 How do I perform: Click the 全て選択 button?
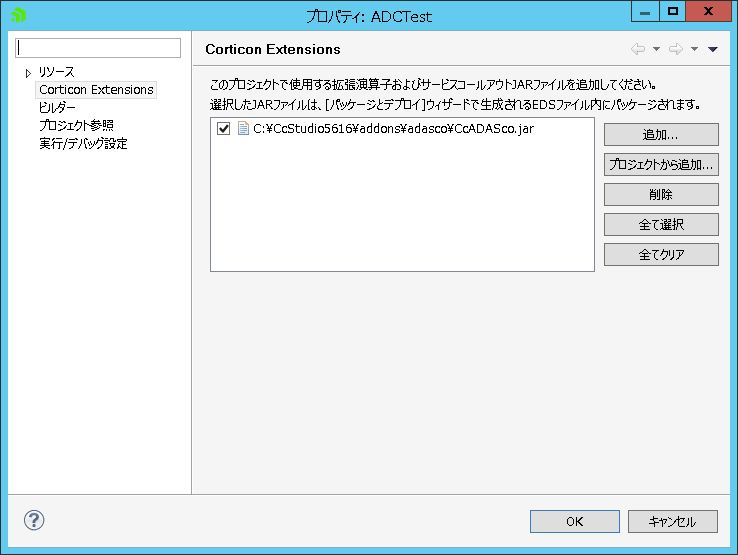tap(661, 225)
